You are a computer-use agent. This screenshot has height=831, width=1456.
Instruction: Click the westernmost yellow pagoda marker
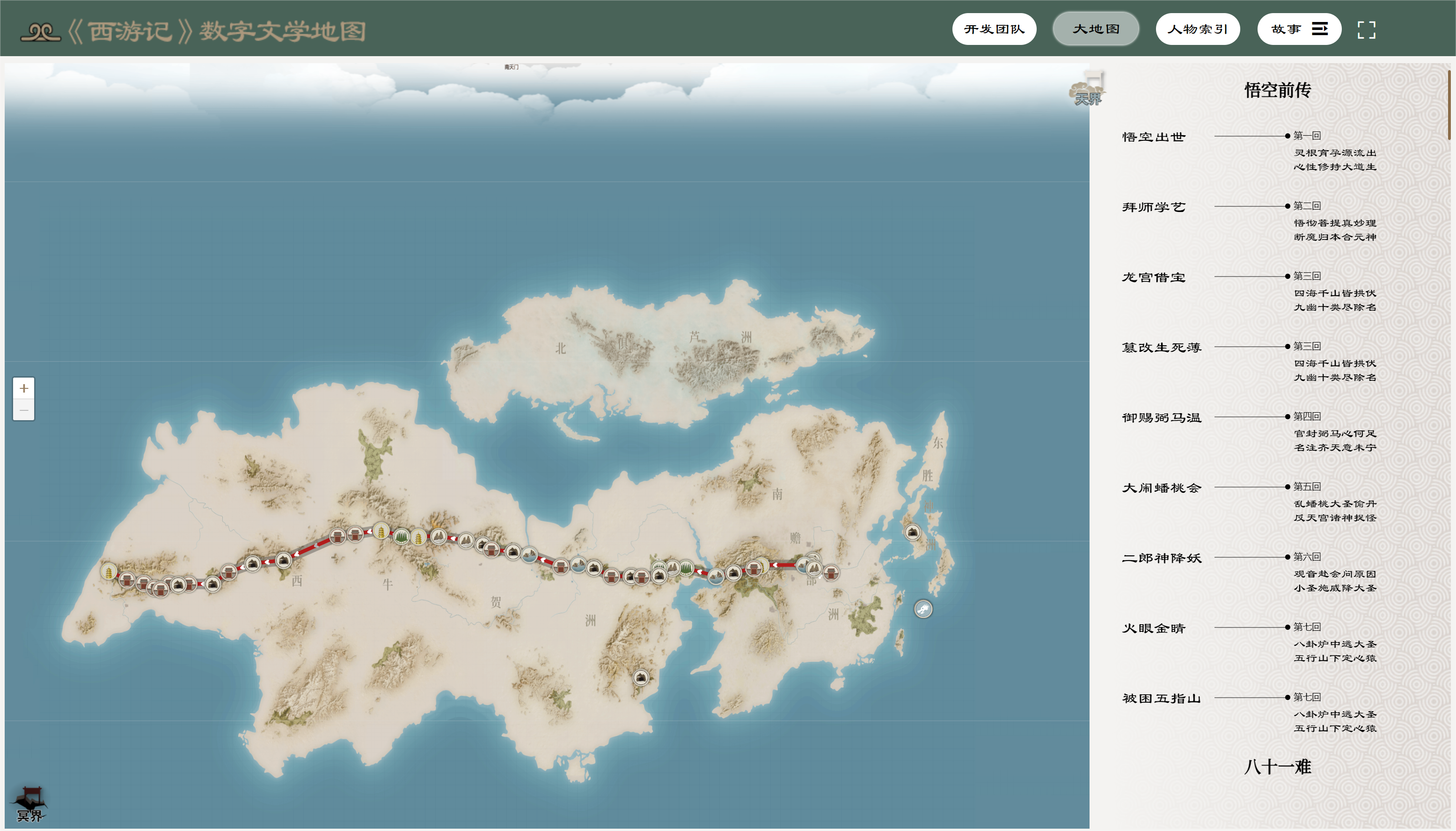[109, 571]
